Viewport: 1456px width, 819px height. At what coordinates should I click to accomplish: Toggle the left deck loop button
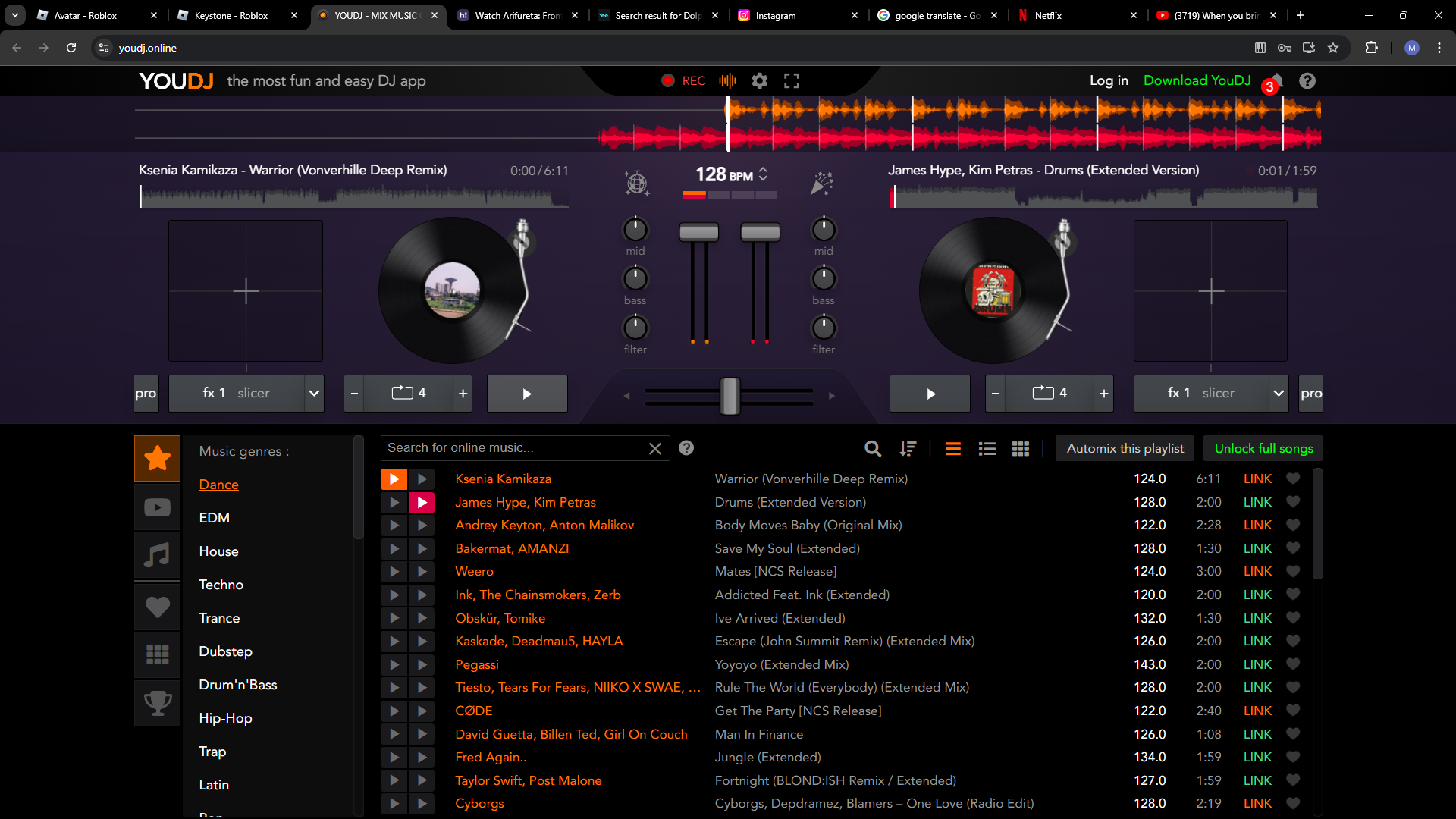point(409,394)
